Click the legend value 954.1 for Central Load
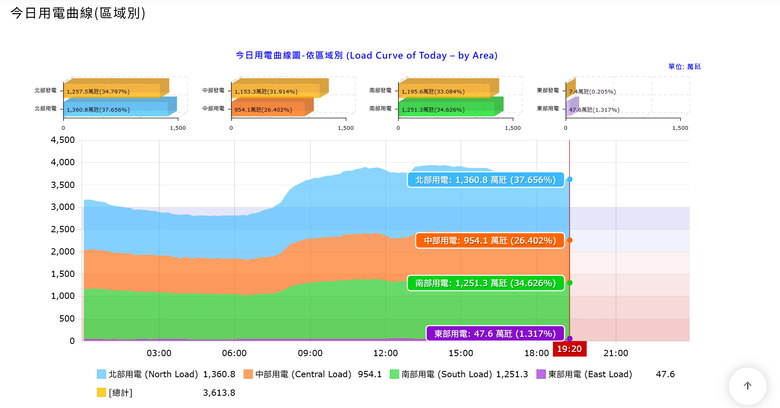The width and height of the screenshot is (780, 408). point(370,374)
